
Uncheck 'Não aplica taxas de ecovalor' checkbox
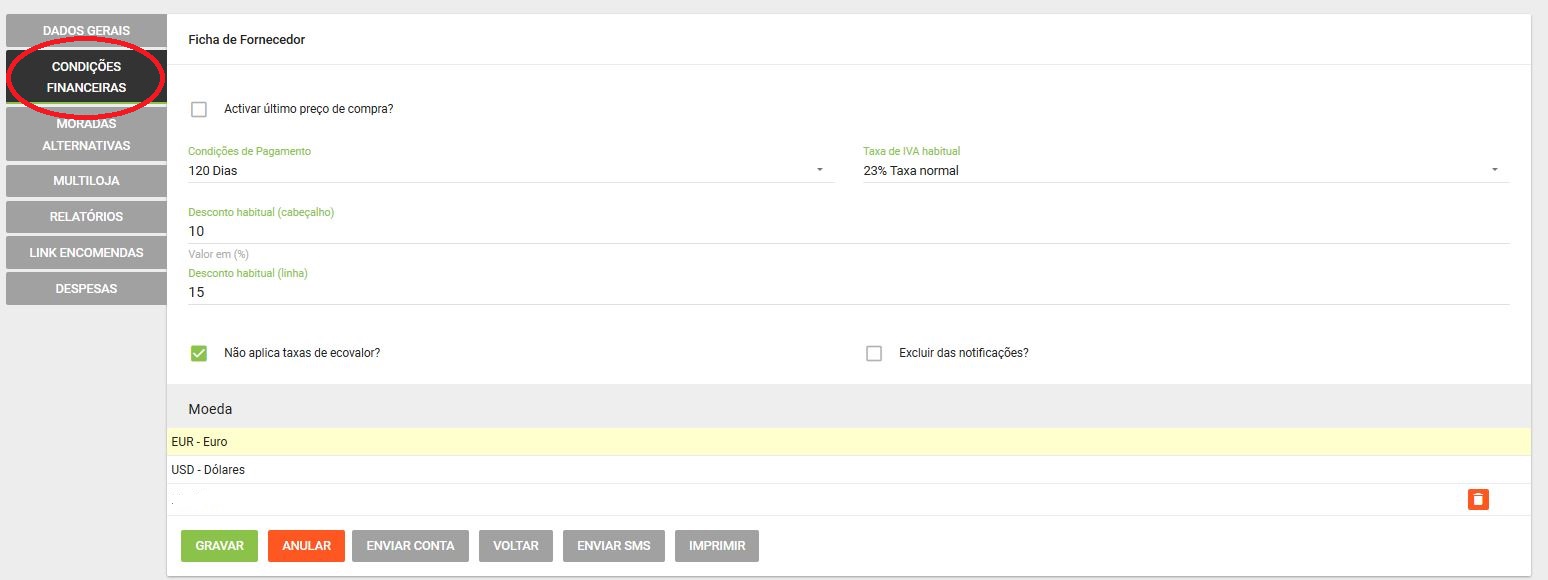pos(199,353)
